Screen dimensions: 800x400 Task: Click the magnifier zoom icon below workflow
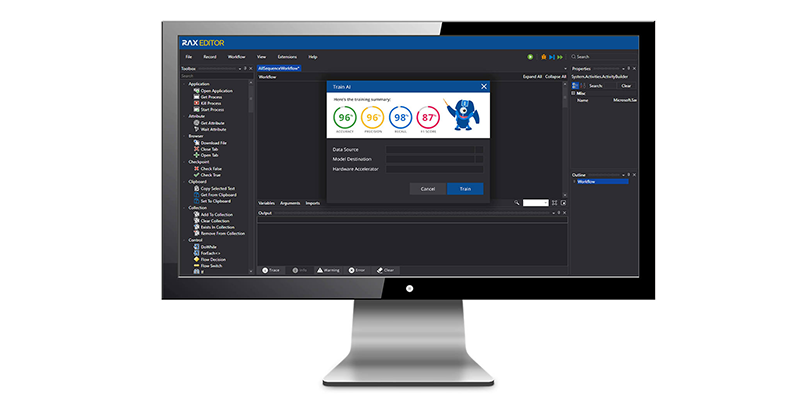517,203
